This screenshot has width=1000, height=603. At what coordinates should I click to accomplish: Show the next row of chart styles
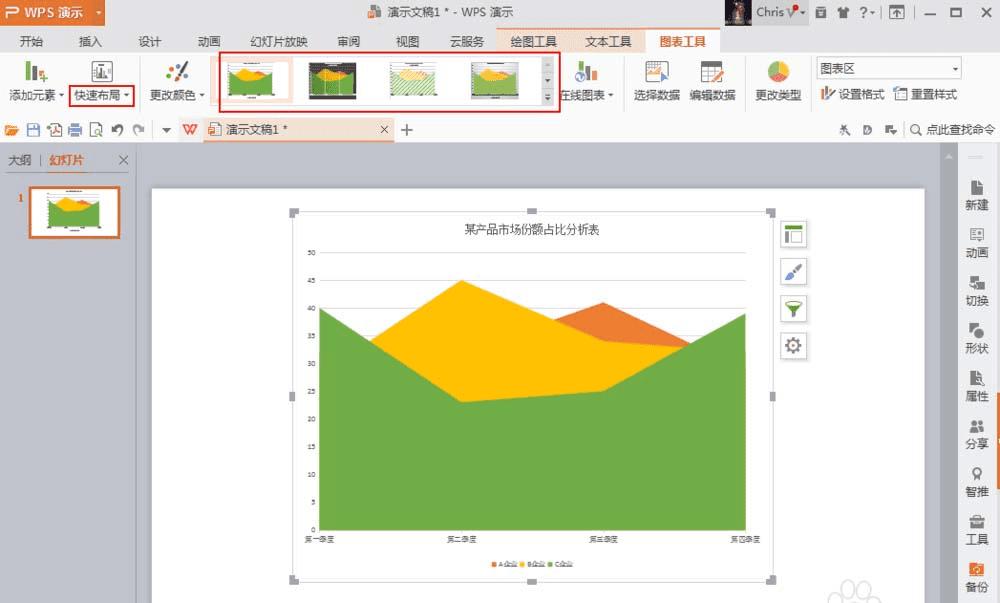click(548, 80)
